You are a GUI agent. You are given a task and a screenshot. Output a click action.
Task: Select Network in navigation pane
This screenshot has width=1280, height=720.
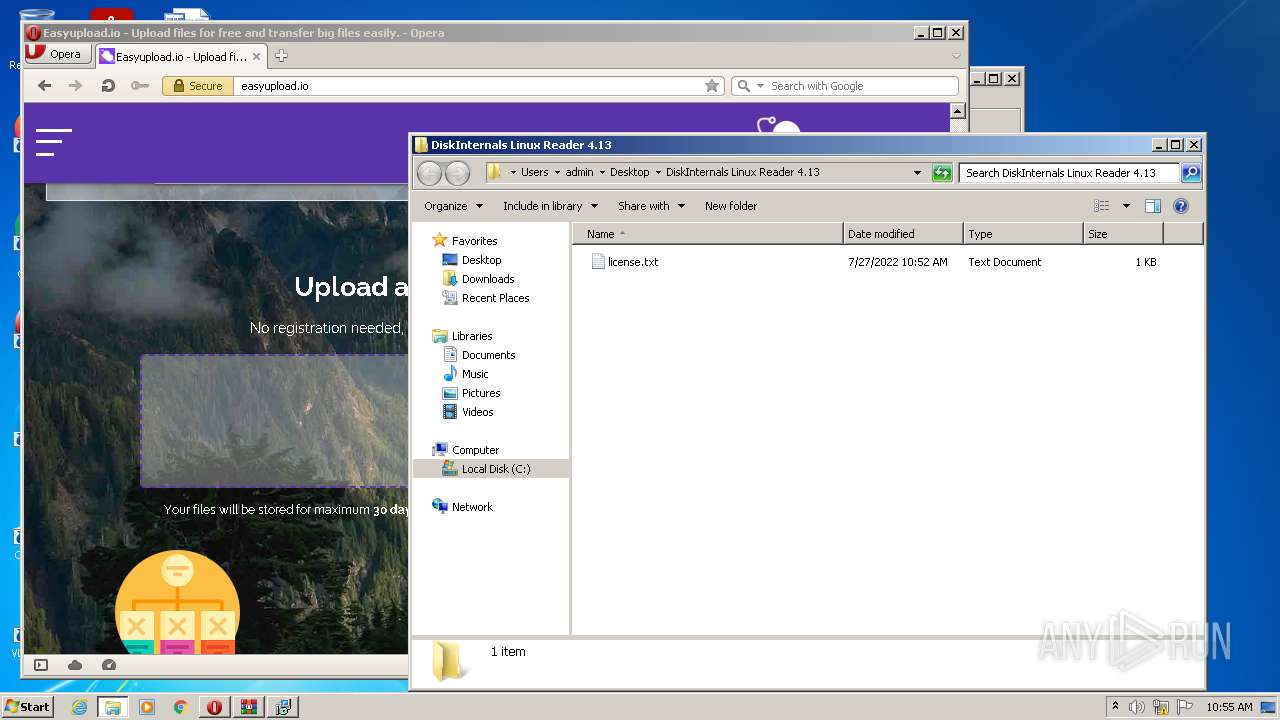coord(472,507)
